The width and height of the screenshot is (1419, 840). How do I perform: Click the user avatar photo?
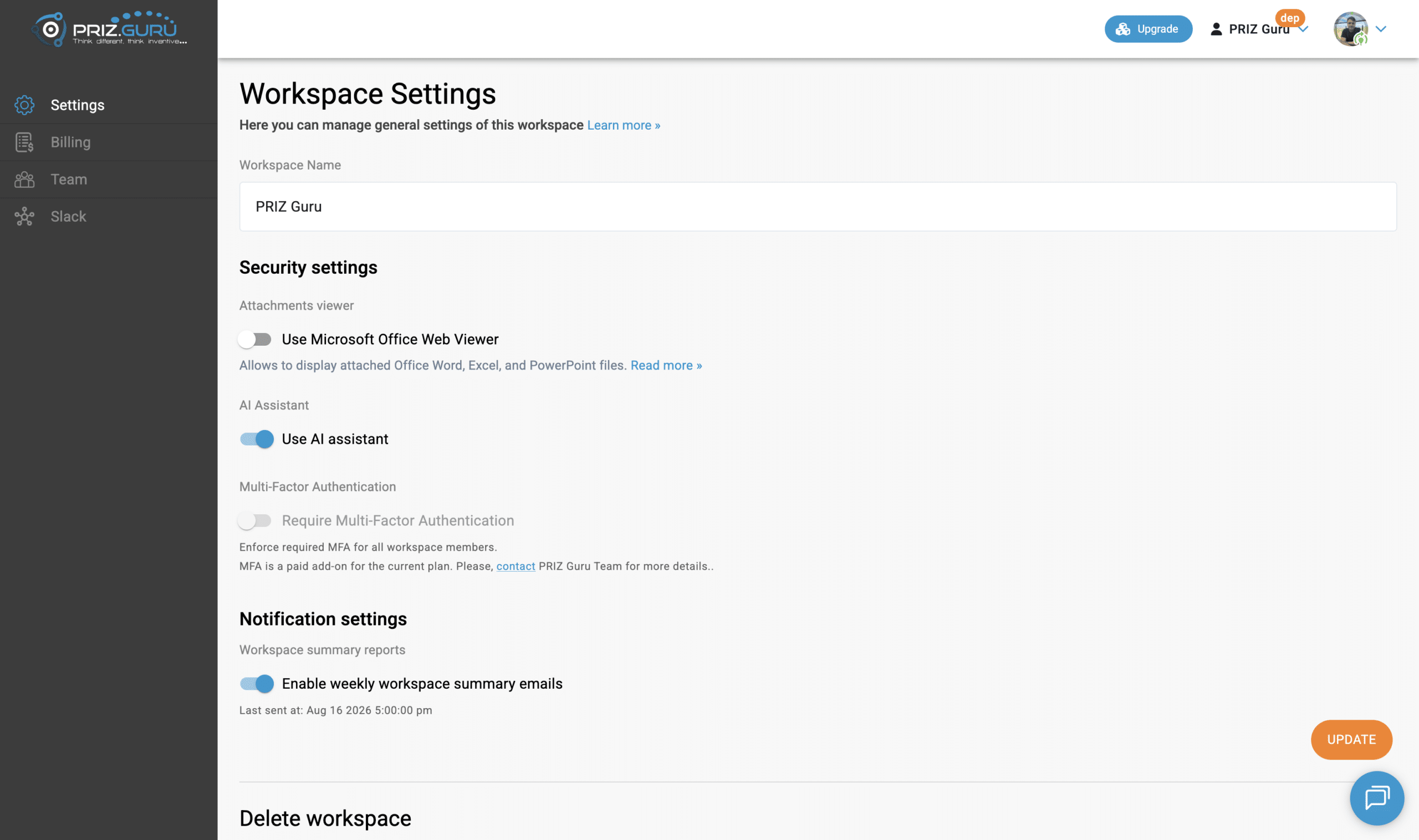coord(1351,29)
